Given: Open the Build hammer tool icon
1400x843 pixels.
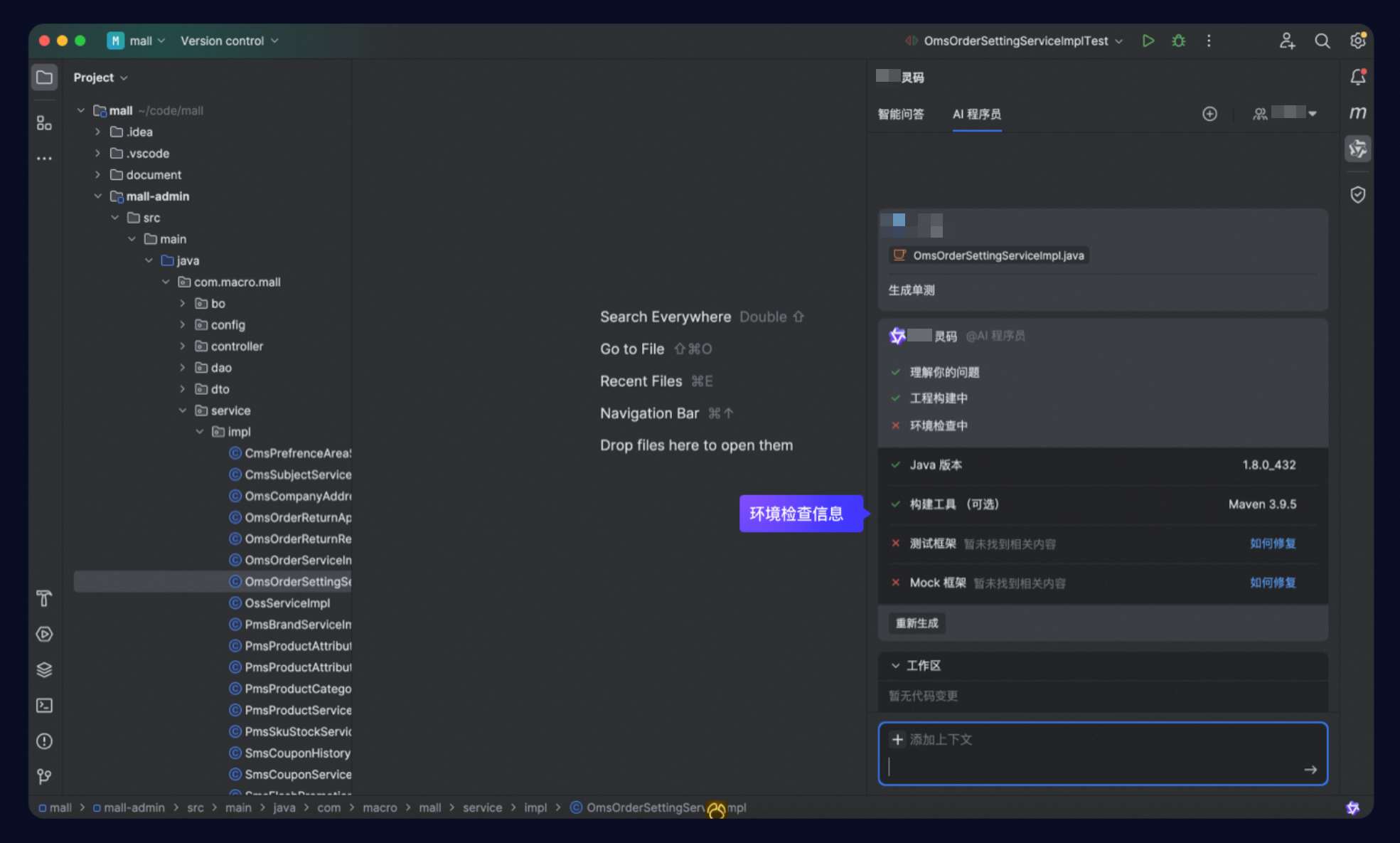Looking at the screenshot, I should [44, 598].
